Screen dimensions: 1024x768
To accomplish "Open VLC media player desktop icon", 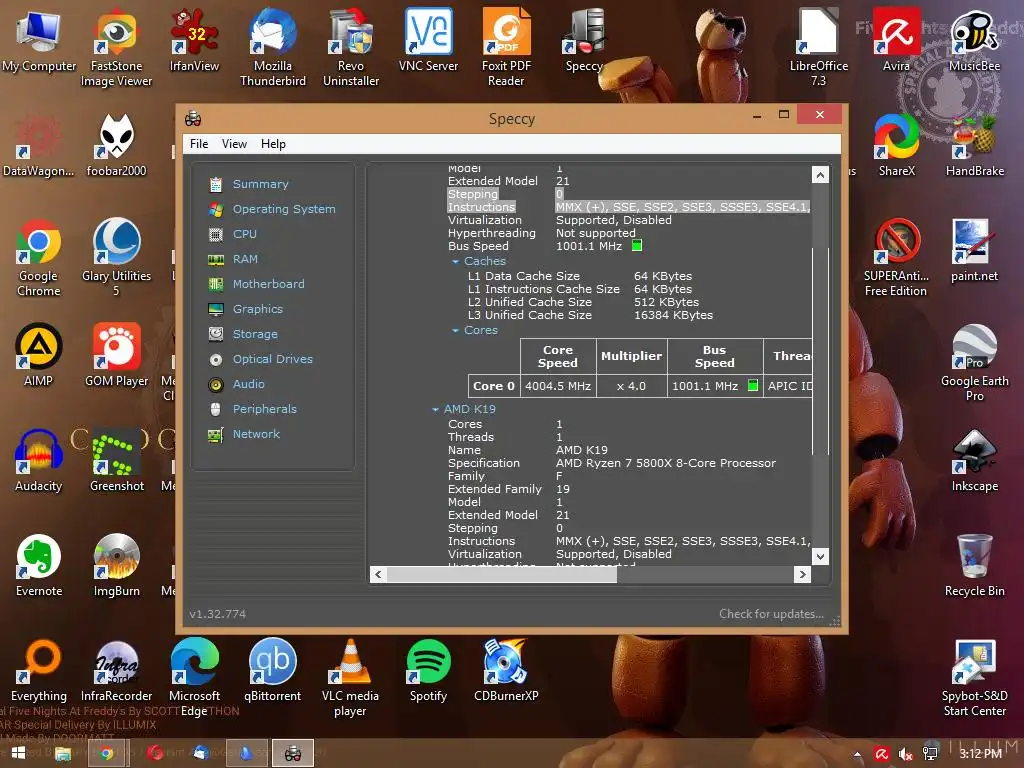I will point(351,678).
